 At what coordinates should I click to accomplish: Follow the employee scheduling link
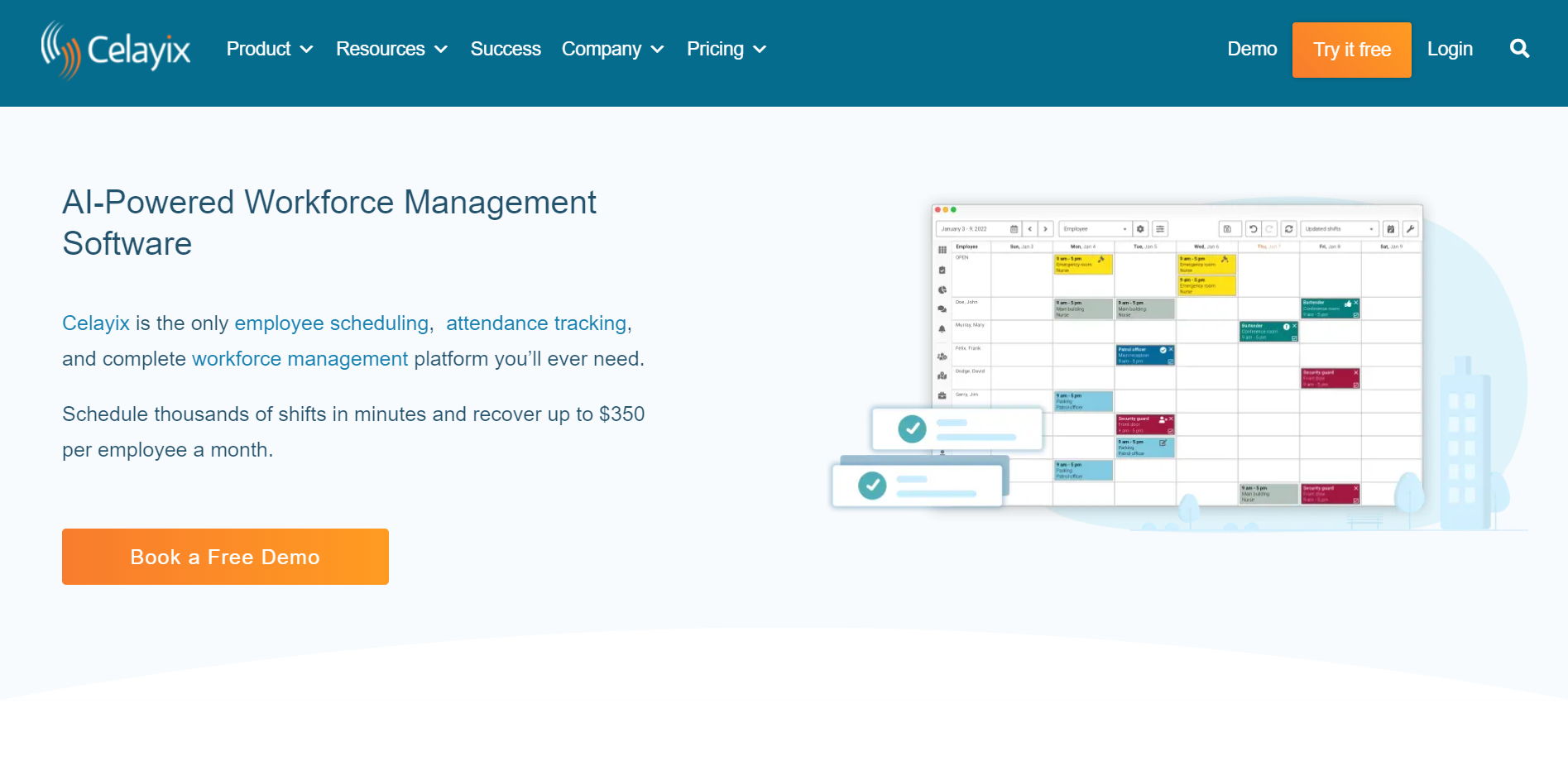[x=331, y=323]
